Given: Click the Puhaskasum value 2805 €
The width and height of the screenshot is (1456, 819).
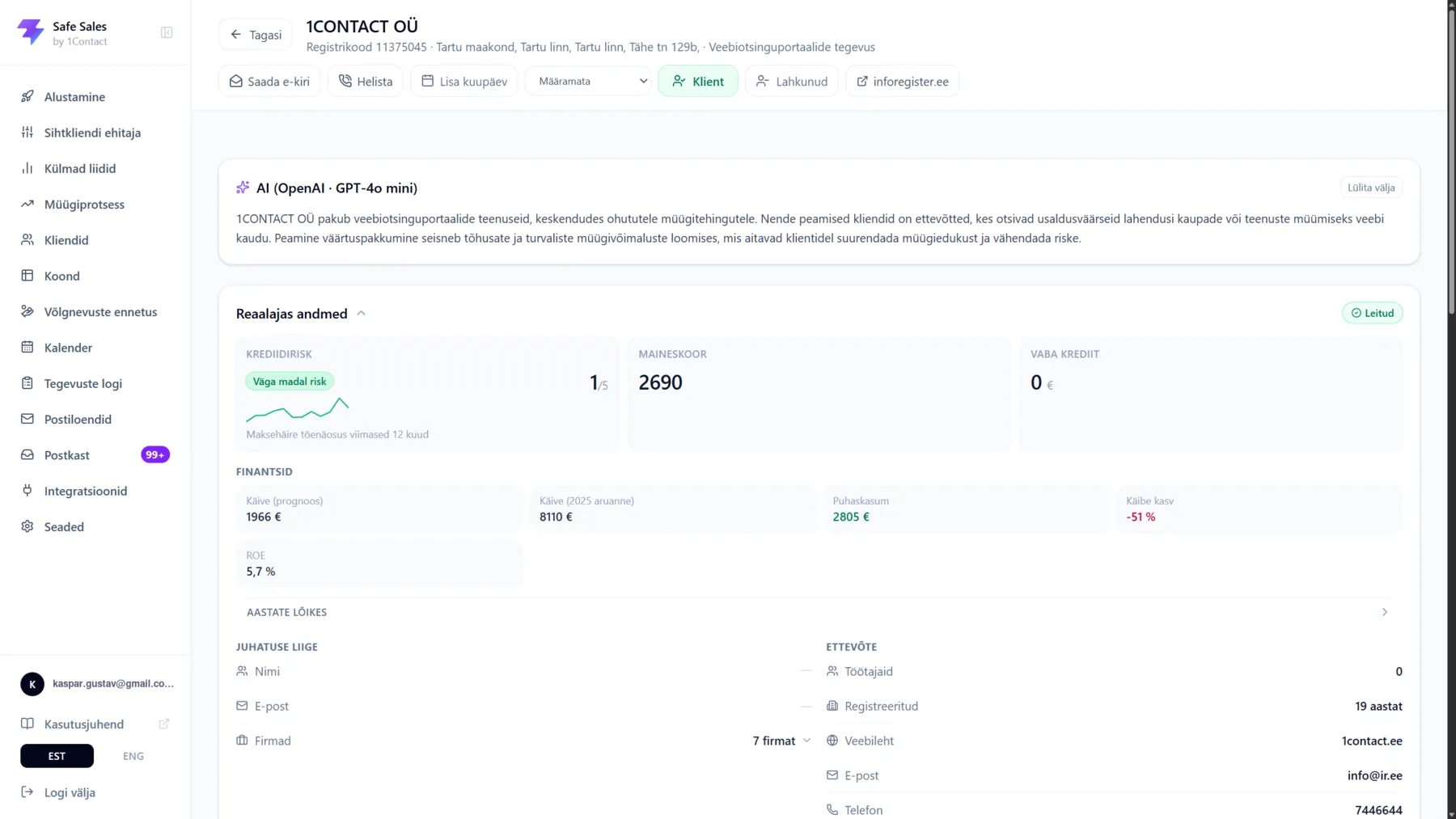Looking at the screenshot, I should tap(851, 517).
